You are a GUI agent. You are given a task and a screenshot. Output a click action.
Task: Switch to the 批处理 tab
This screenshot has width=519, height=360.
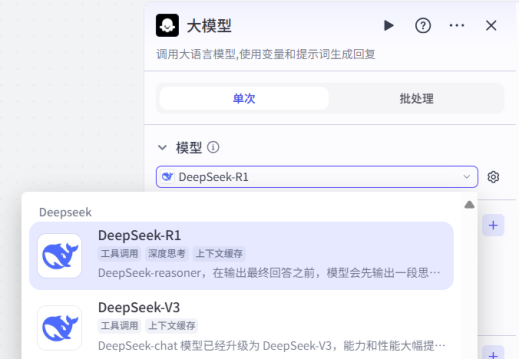click(x=416, y=98)
